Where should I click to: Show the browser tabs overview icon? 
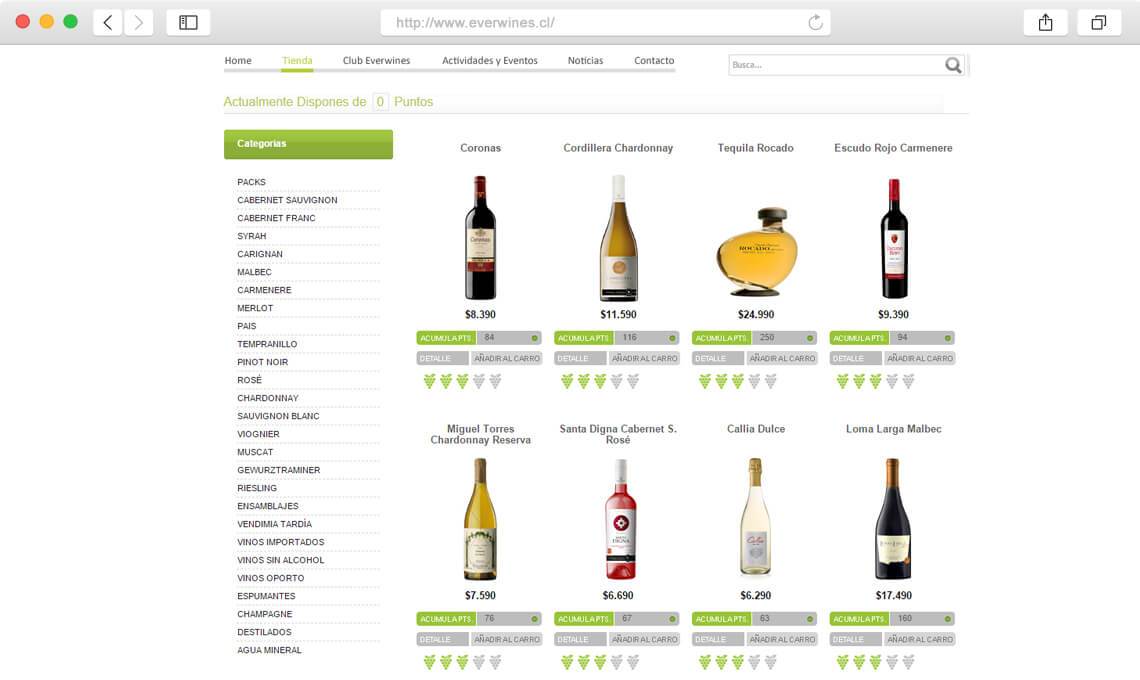coord(1099,23)
